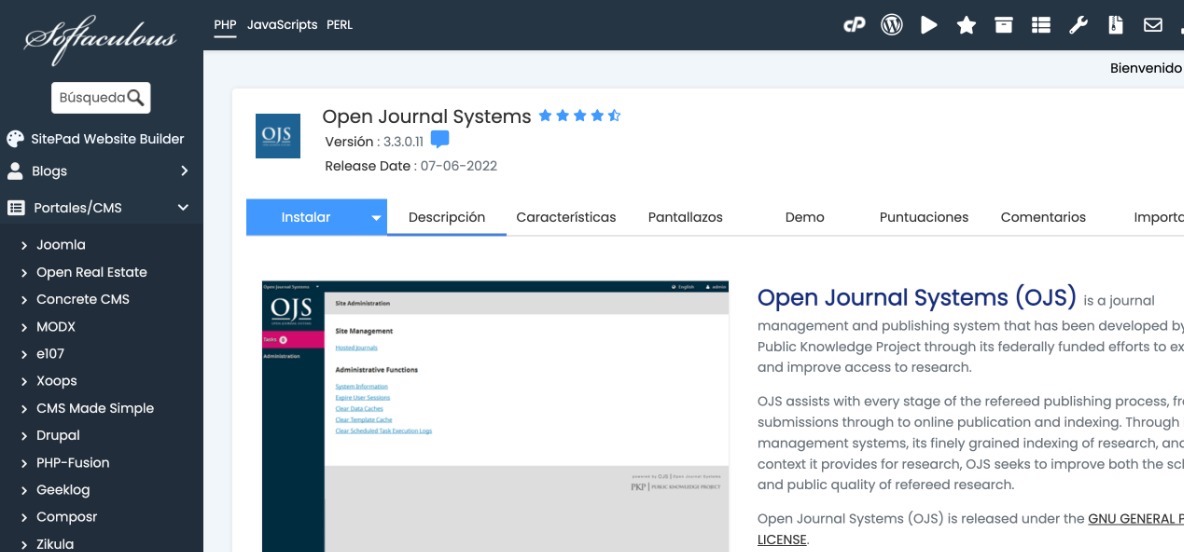Expand the Xoops chevron
Viewport: 1184px width, 552px height.
(24, 381)
